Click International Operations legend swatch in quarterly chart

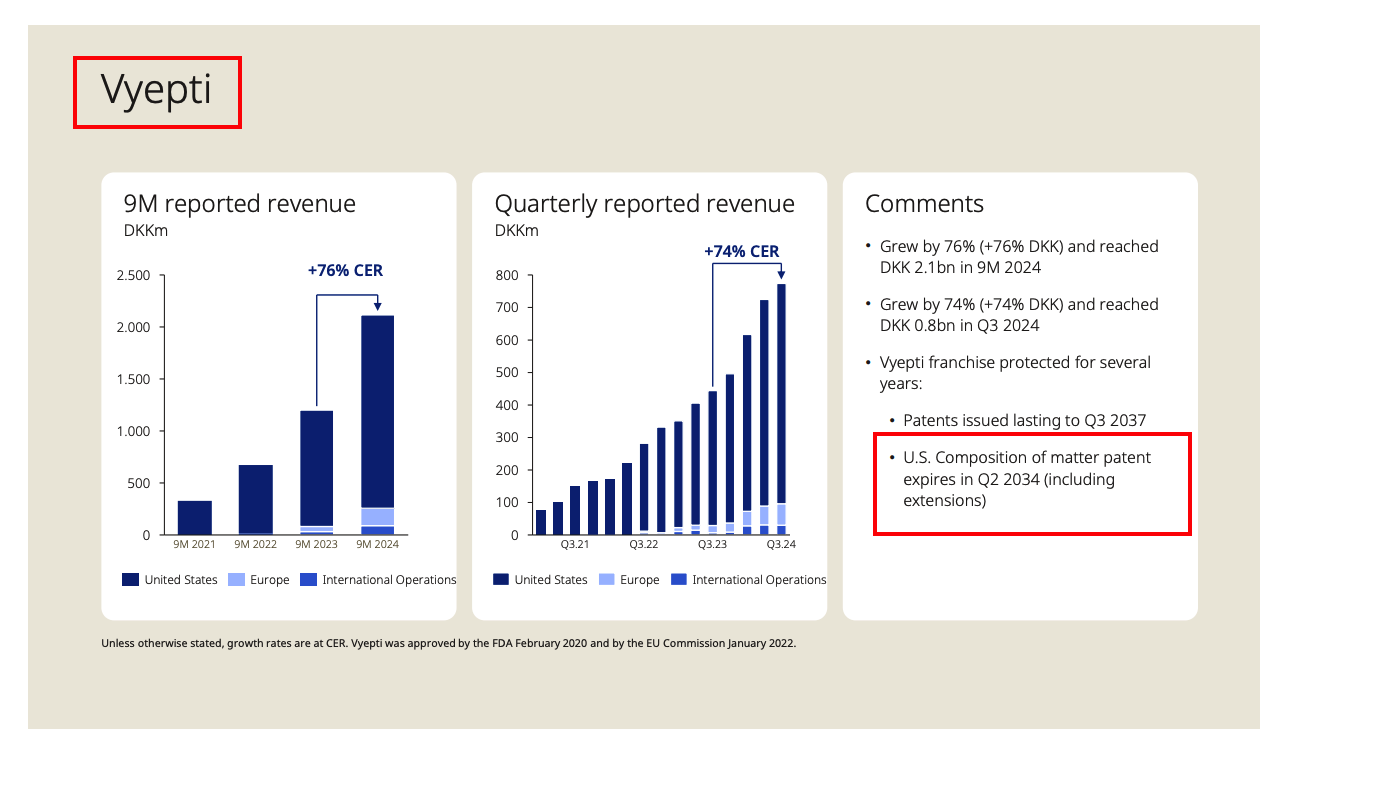click(x=679, y=580)
